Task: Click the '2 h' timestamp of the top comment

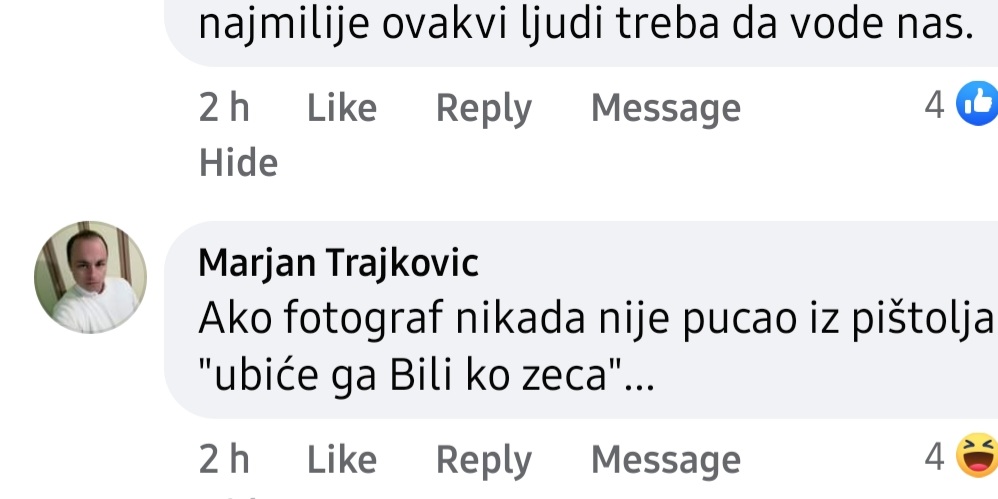Action: pos(224,108)
